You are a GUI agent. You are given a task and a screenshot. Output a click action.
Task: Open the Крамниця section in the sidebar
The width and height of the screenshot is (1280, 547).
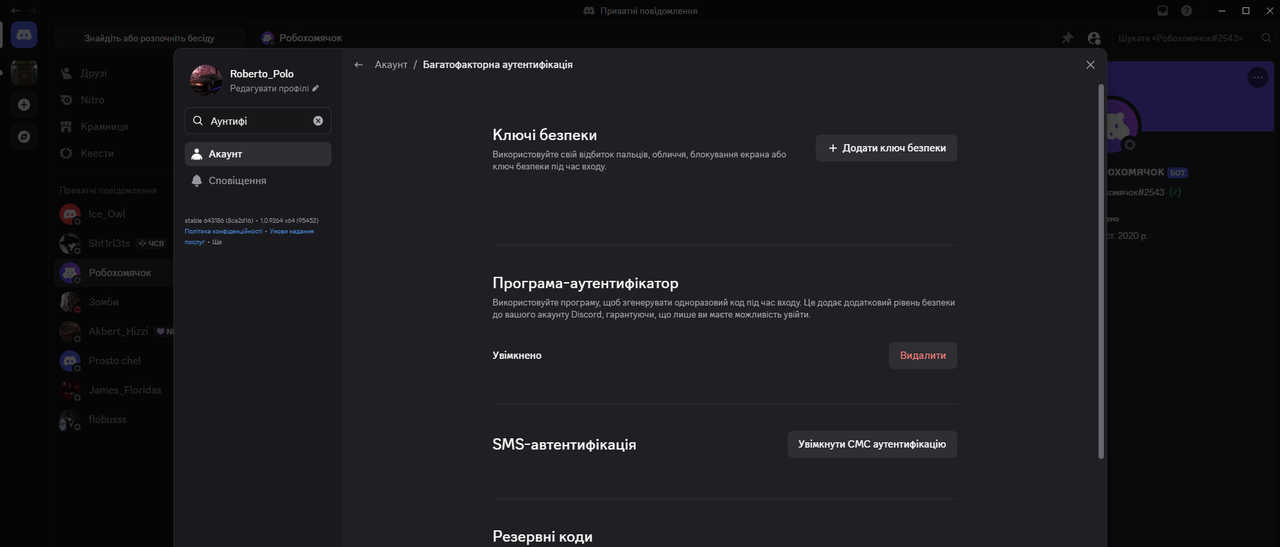(113, 127)
